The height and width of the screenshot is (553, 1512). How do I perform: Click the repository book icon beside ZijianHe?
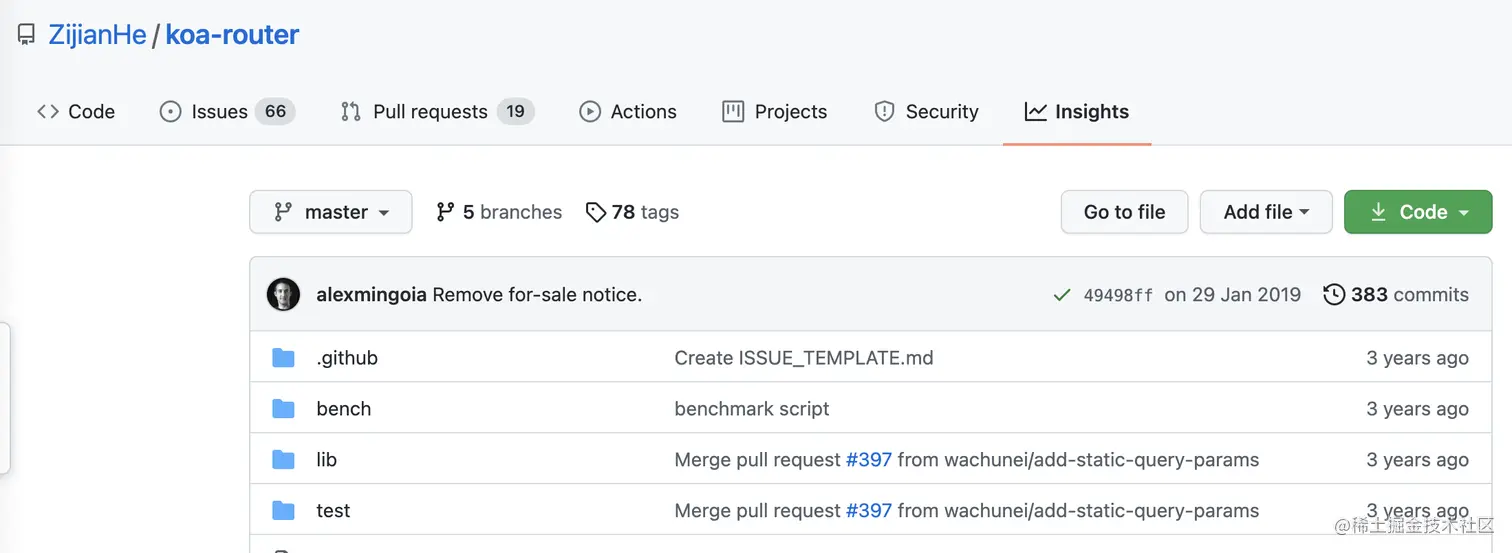click(27, 36)
